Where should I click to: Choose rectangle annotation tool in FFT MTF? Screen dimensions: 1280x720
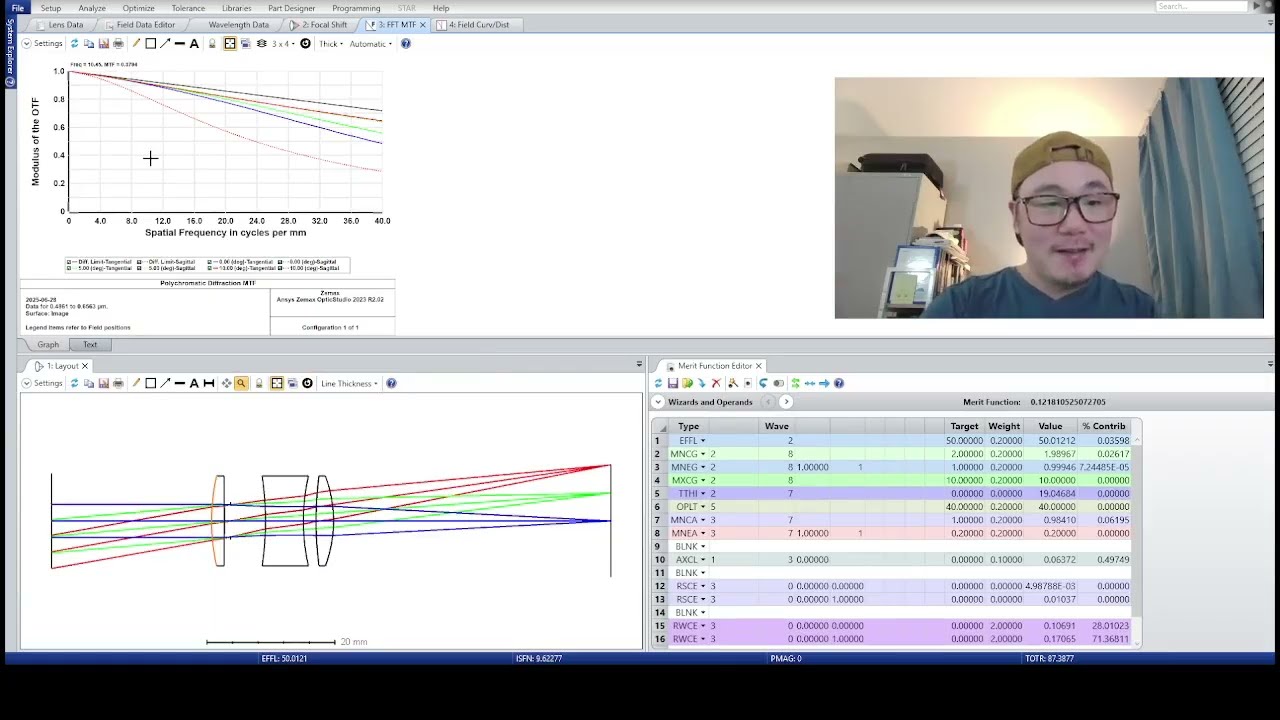pos(150,44)
